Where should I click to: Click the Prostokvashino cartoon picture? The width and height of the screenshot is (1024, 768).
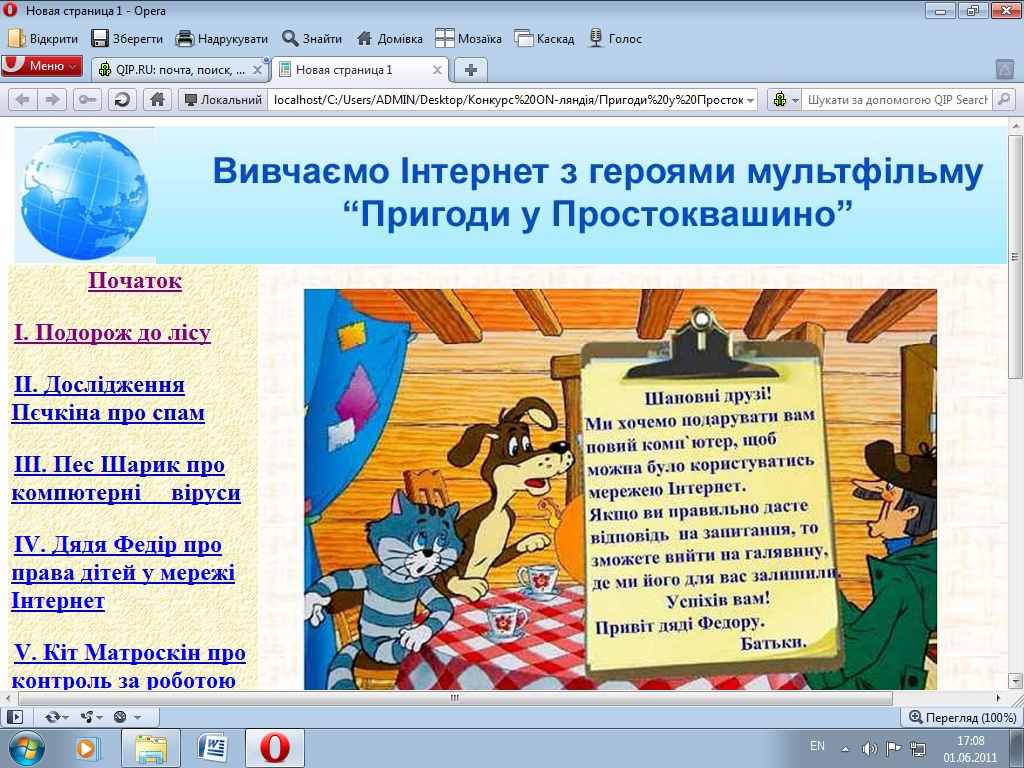pyautogui.click(x=620, y=489)
